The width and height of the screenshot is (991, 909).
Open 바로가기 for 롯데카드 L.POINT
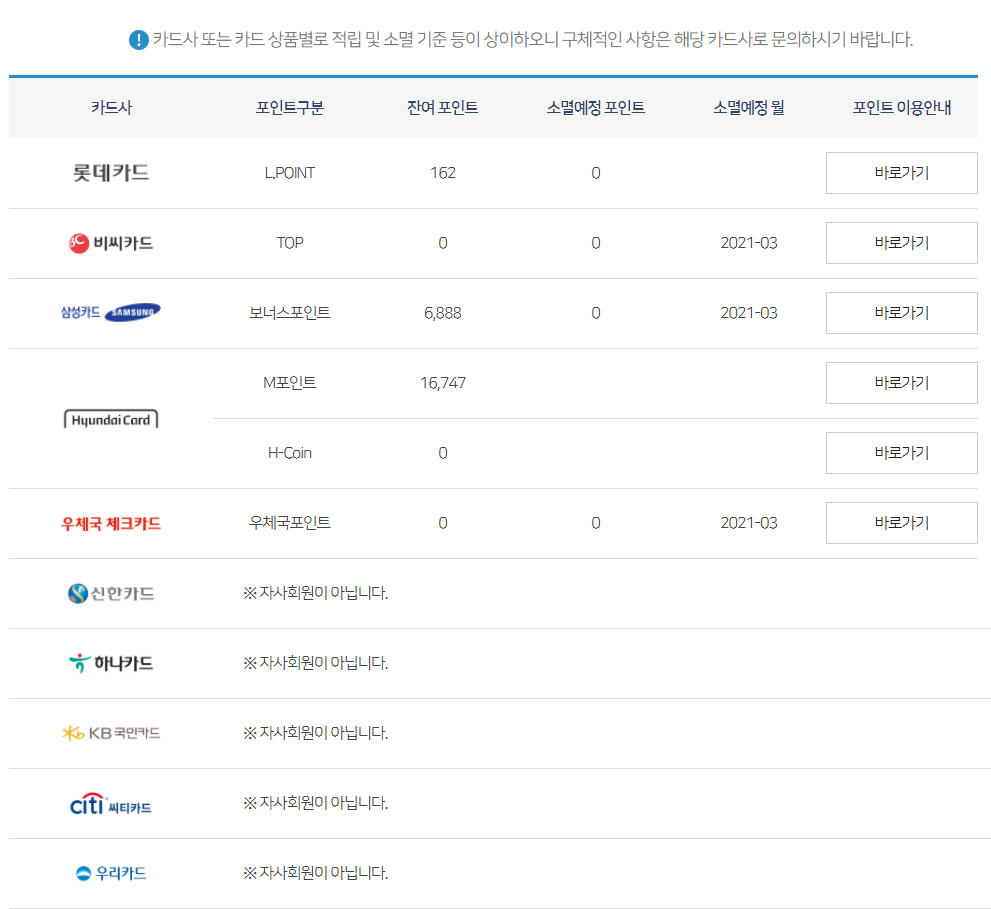[x=901, y=173]
